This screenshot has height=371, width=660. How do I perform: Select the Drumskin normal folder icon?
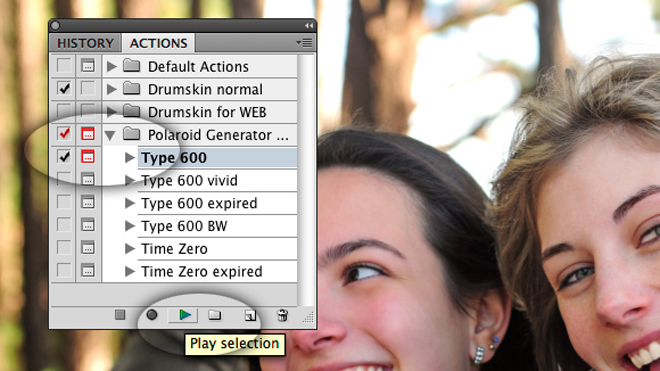coord(132,88)
